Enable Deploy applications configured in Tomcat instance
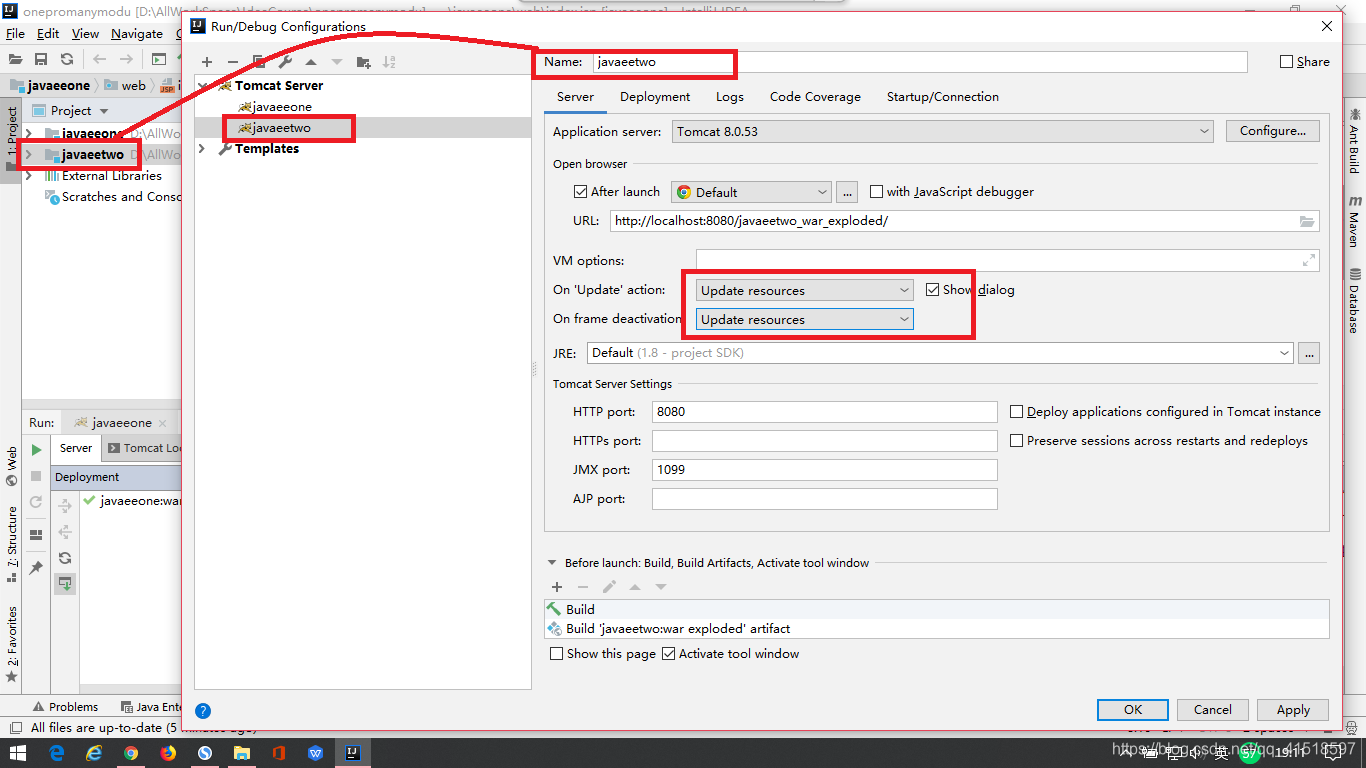 tap(1016, 412)
